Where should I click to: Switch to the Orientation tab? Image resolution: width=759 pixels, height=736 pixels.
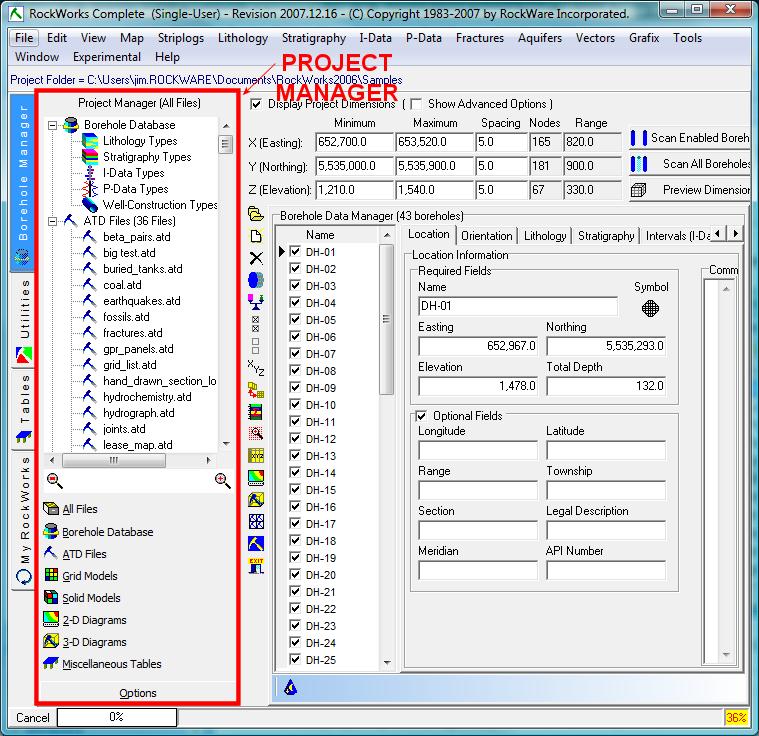point(486,236)
